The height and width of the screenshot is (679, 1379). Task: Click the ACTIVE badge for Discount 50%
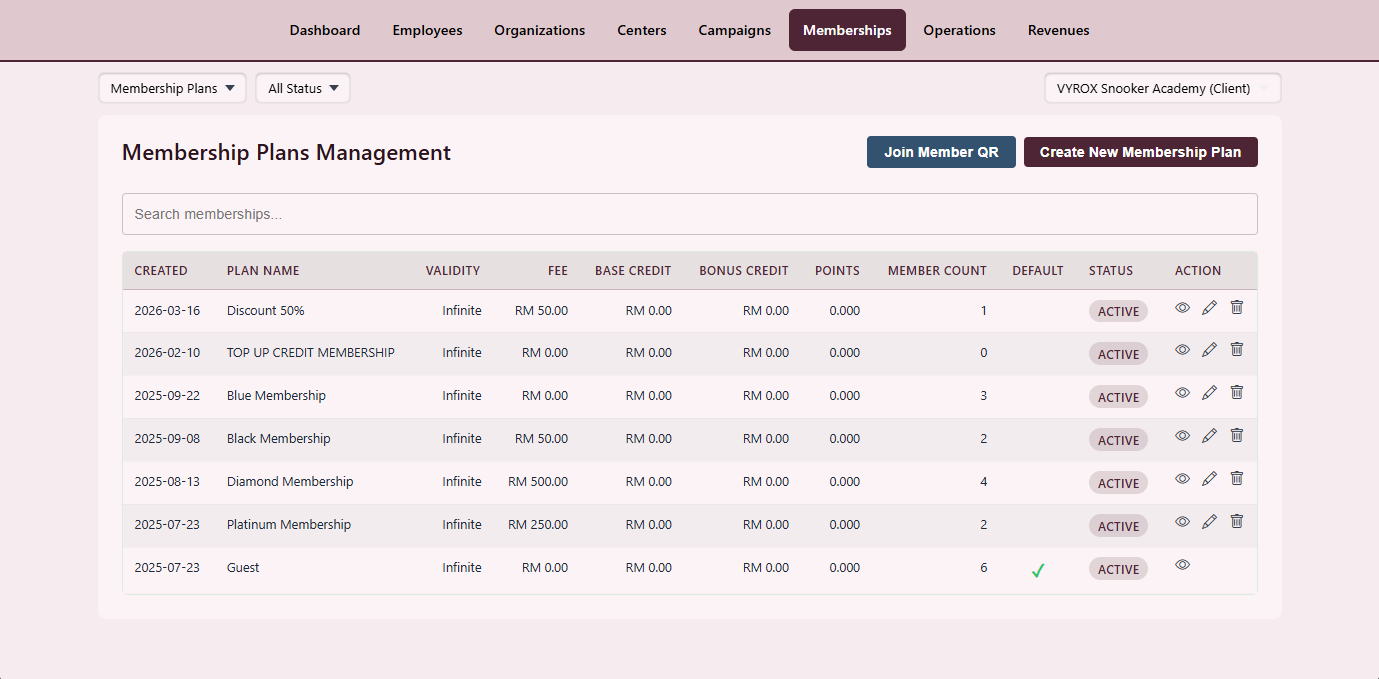coord(1118,311)
